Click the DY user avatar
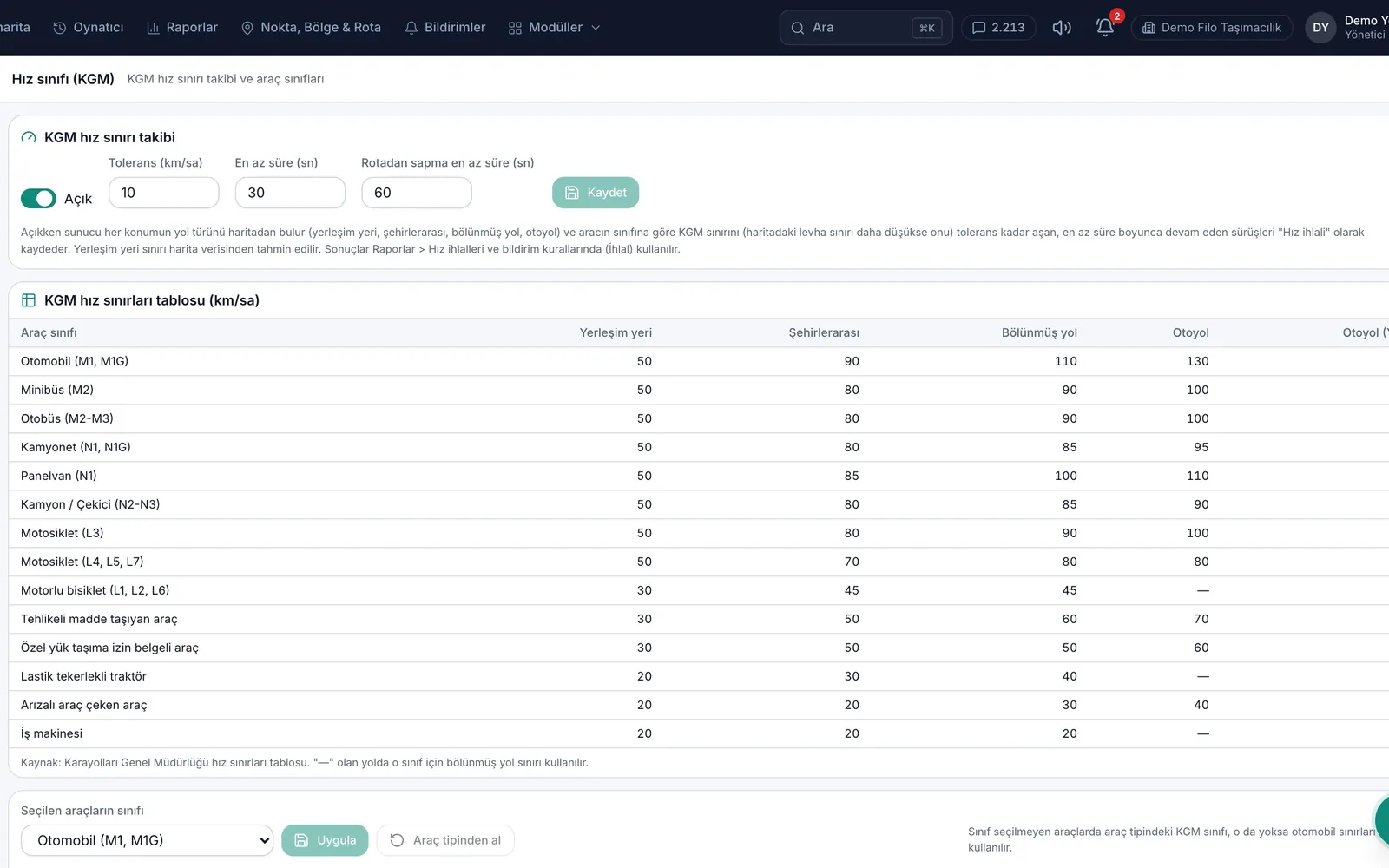The width and height of the screenshot is (1389, 868). click(x=1320, y=28)
